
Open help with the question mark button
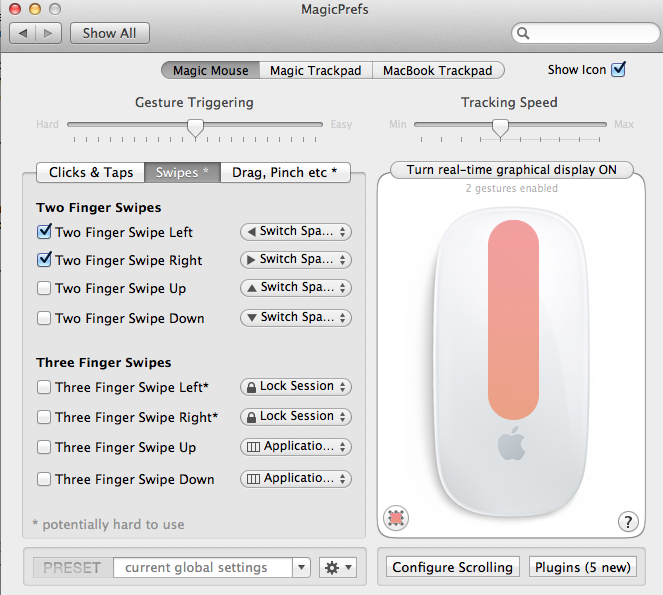pyautogui.click(x=628, y=521)
